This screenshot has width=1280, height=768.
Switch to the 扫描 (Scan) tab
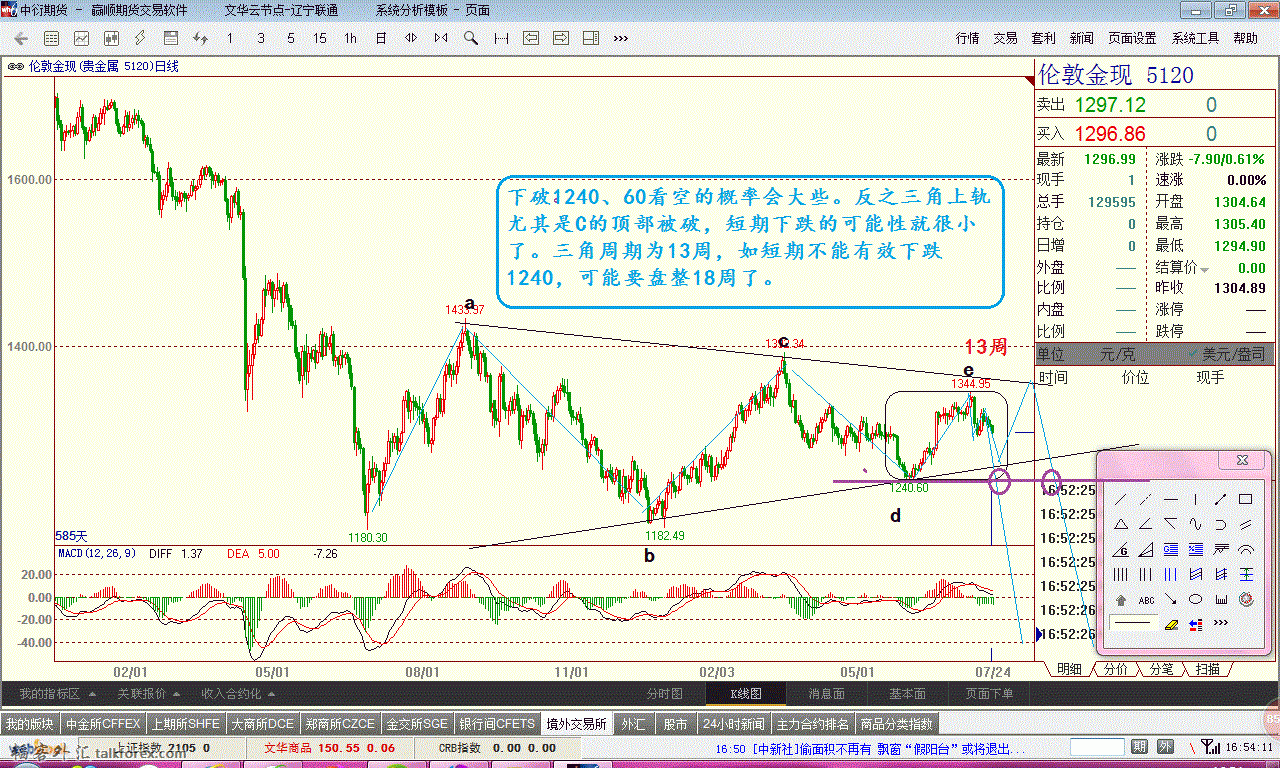pyautogui.click(x=1207, y=669)
